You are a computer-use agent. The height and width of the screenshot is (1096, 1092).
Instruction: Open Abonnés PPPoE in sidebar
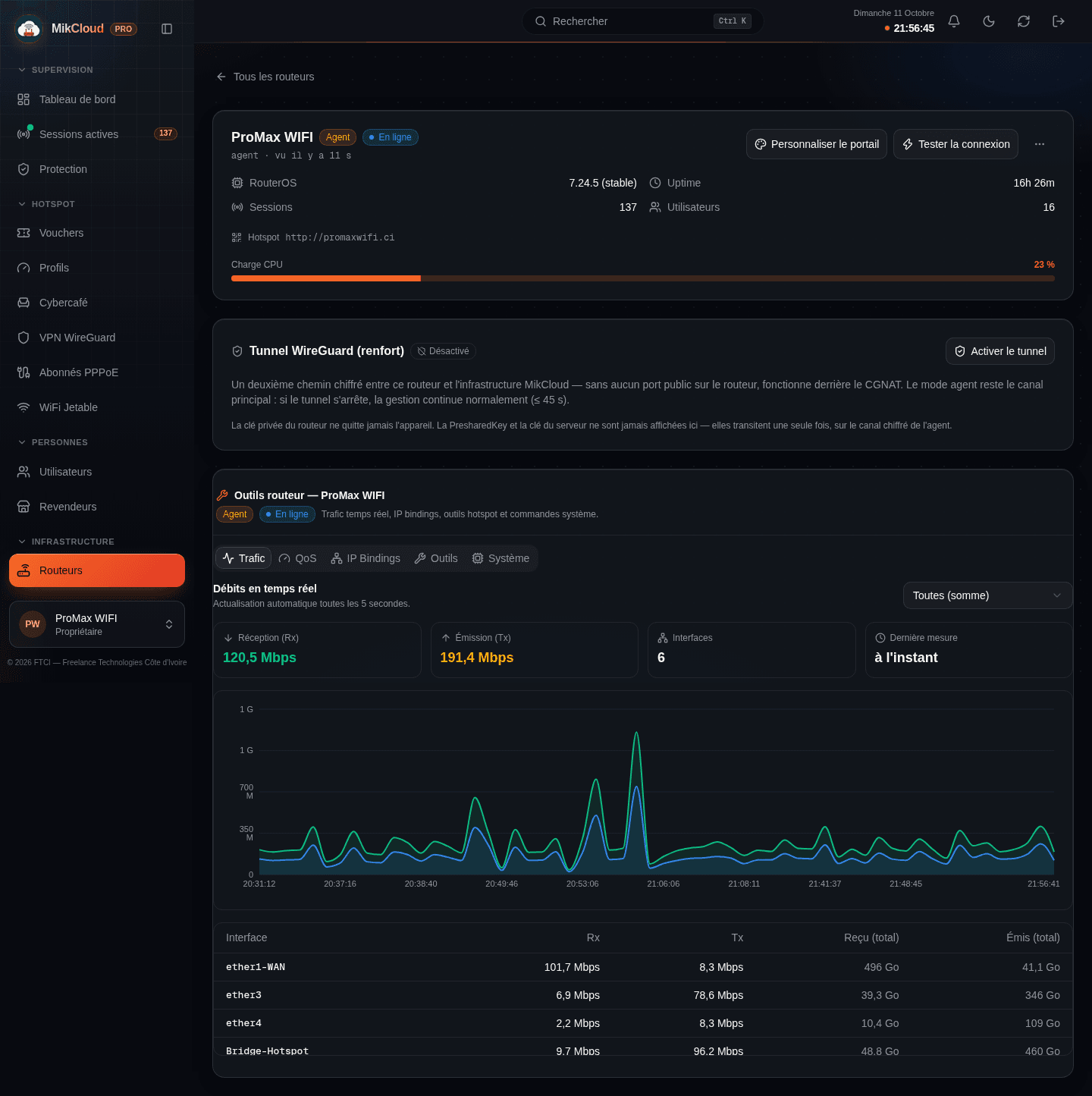coord(97,372)
